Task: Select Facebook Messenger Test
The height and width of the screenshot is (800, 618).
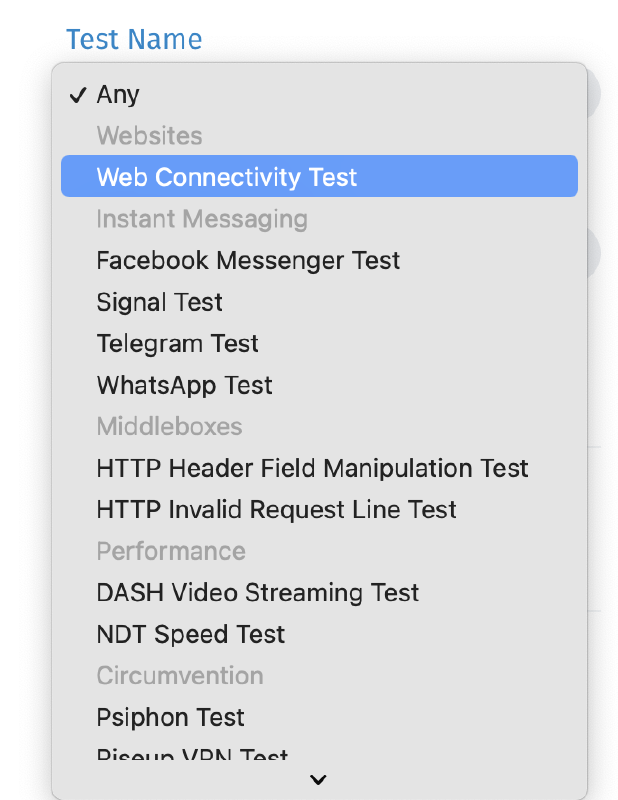Action: [248, 260]
